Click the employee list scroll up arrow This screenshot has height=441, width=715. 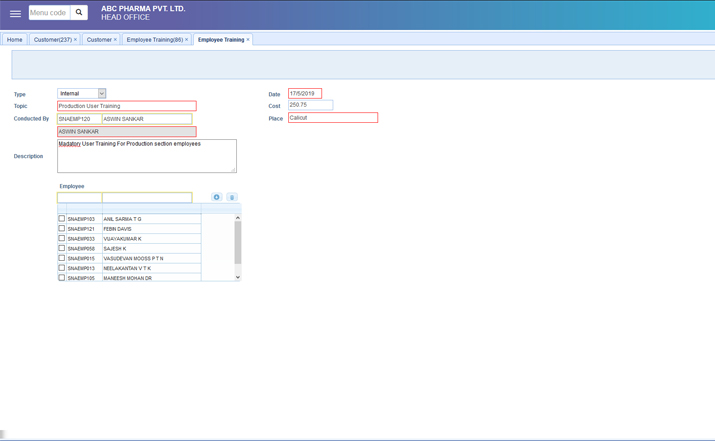coord(238,218)
